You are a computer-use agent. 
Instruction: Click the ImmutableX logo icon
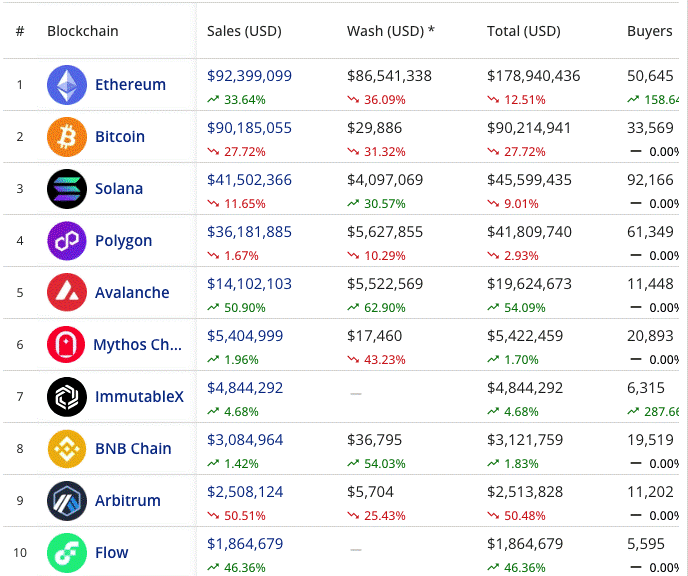(x=67, y=397)
